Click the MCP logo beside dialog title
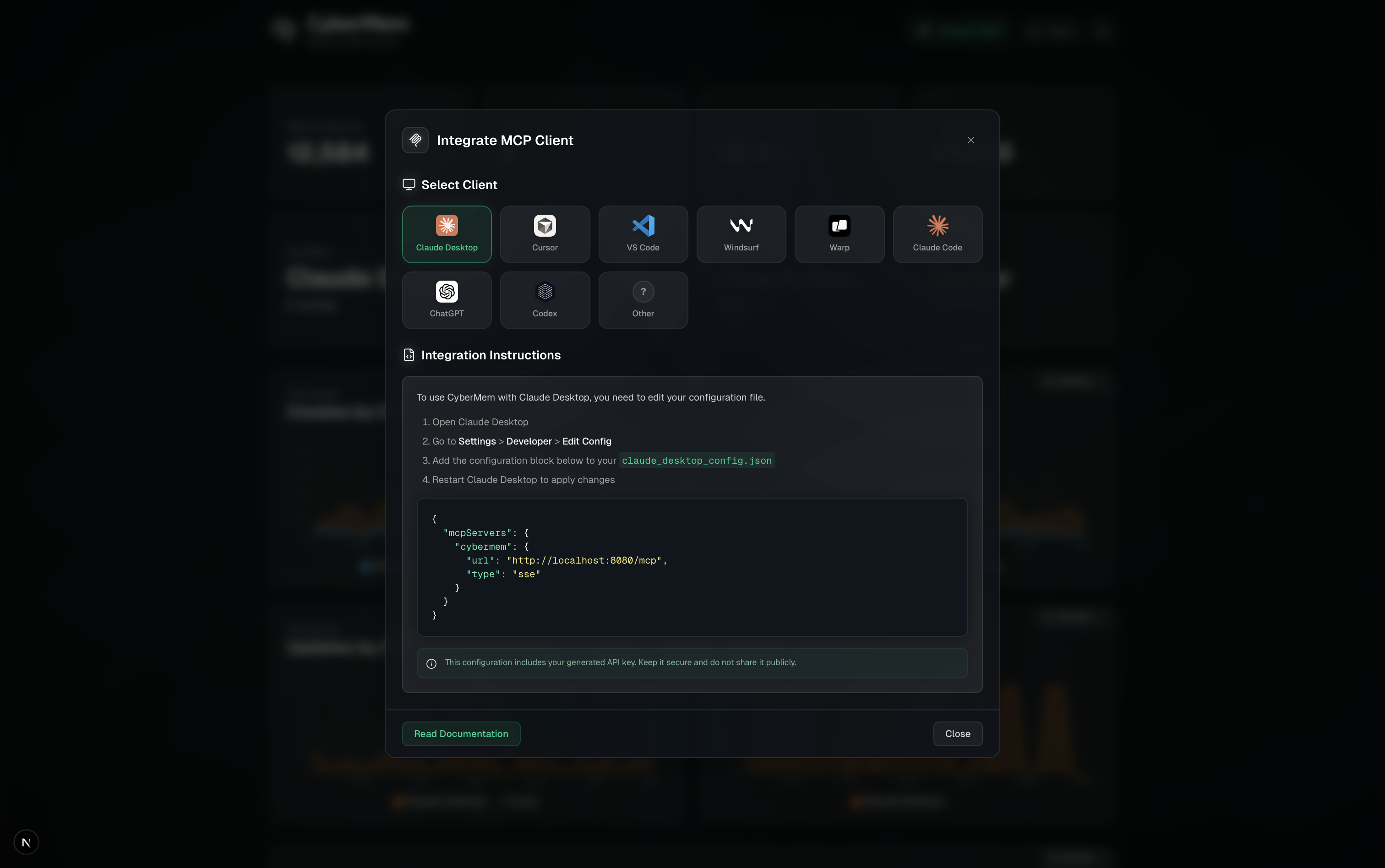 click(x=415, y=140)
